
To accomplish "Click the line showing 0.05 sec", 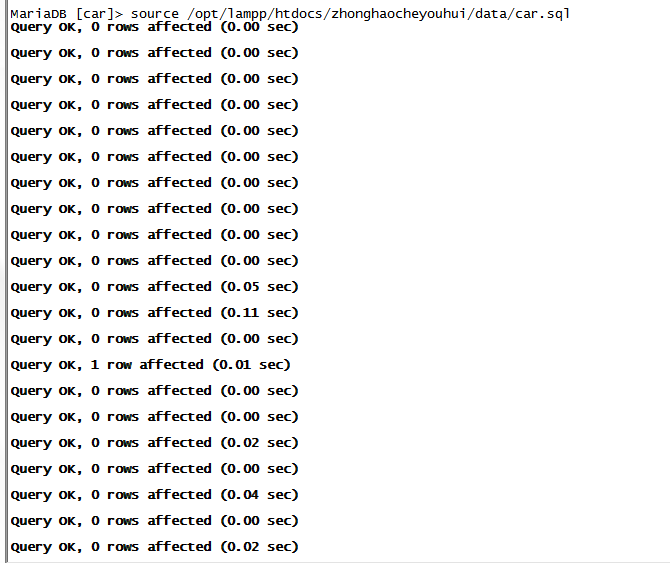I will coord(154,287).
